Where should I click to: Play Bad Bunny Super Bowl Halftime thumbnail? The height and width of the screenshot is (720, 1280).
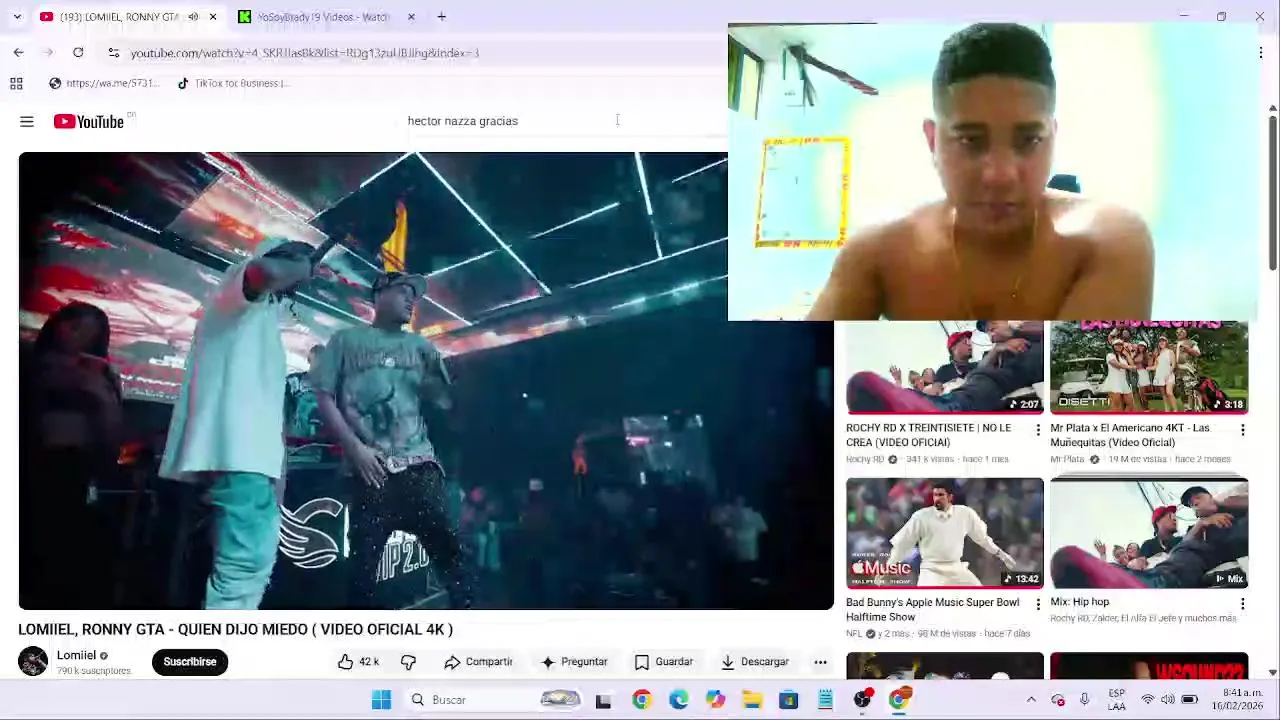[x=945, y=533]
